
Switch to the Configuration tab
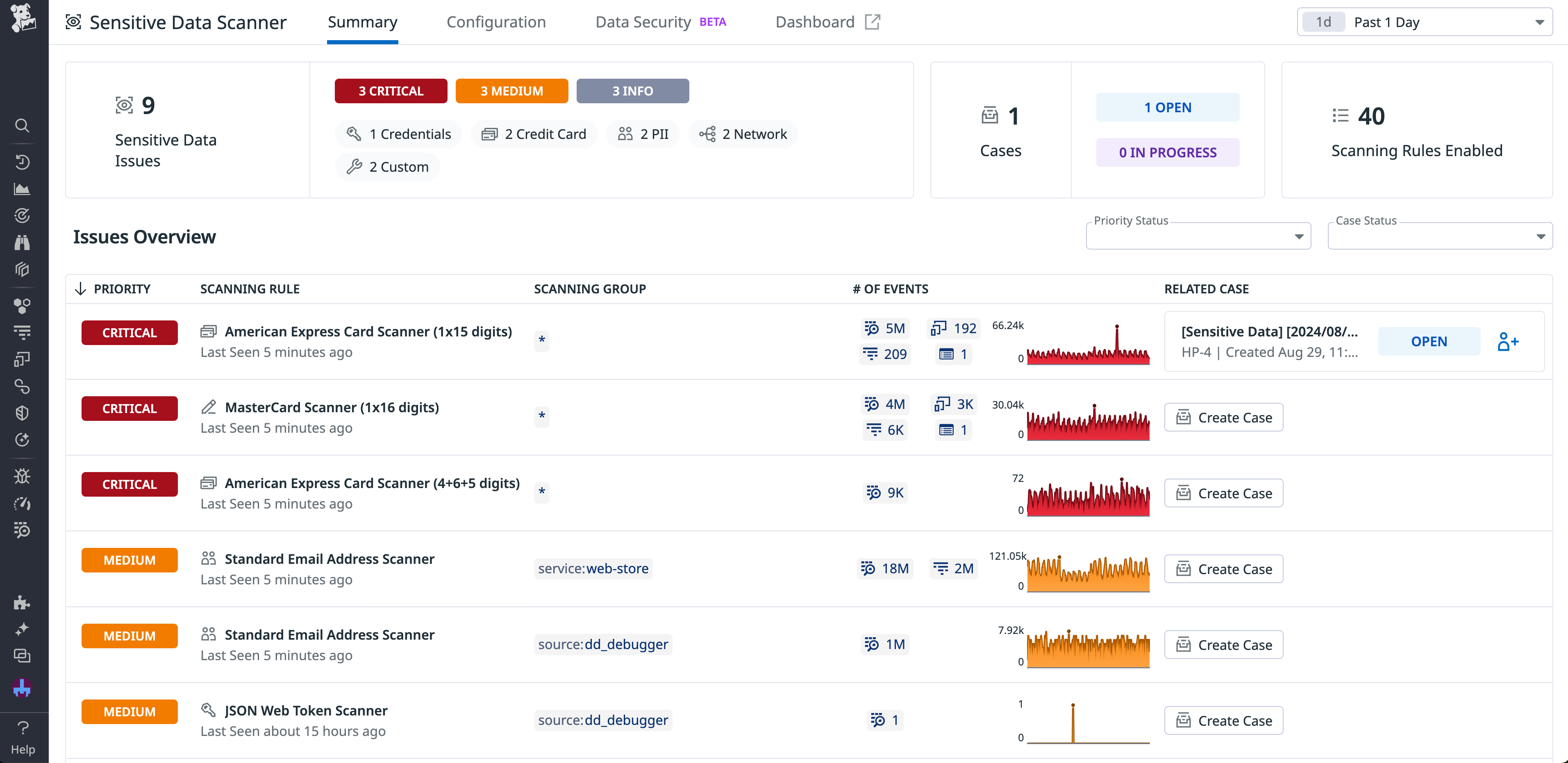tap(496, 22)
